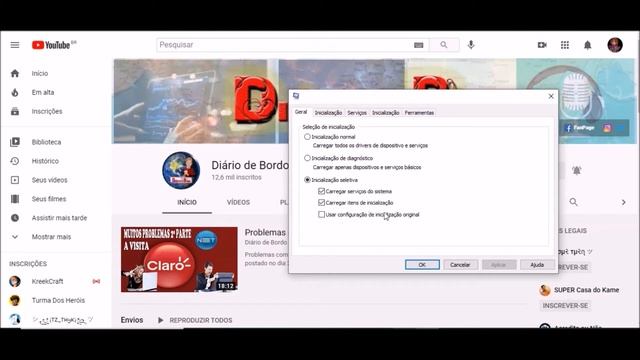The height and width of the screenshot is (360, 640).
Task: Click the INSCRIÇÕES sidebar heading
Action: [28, 264]
